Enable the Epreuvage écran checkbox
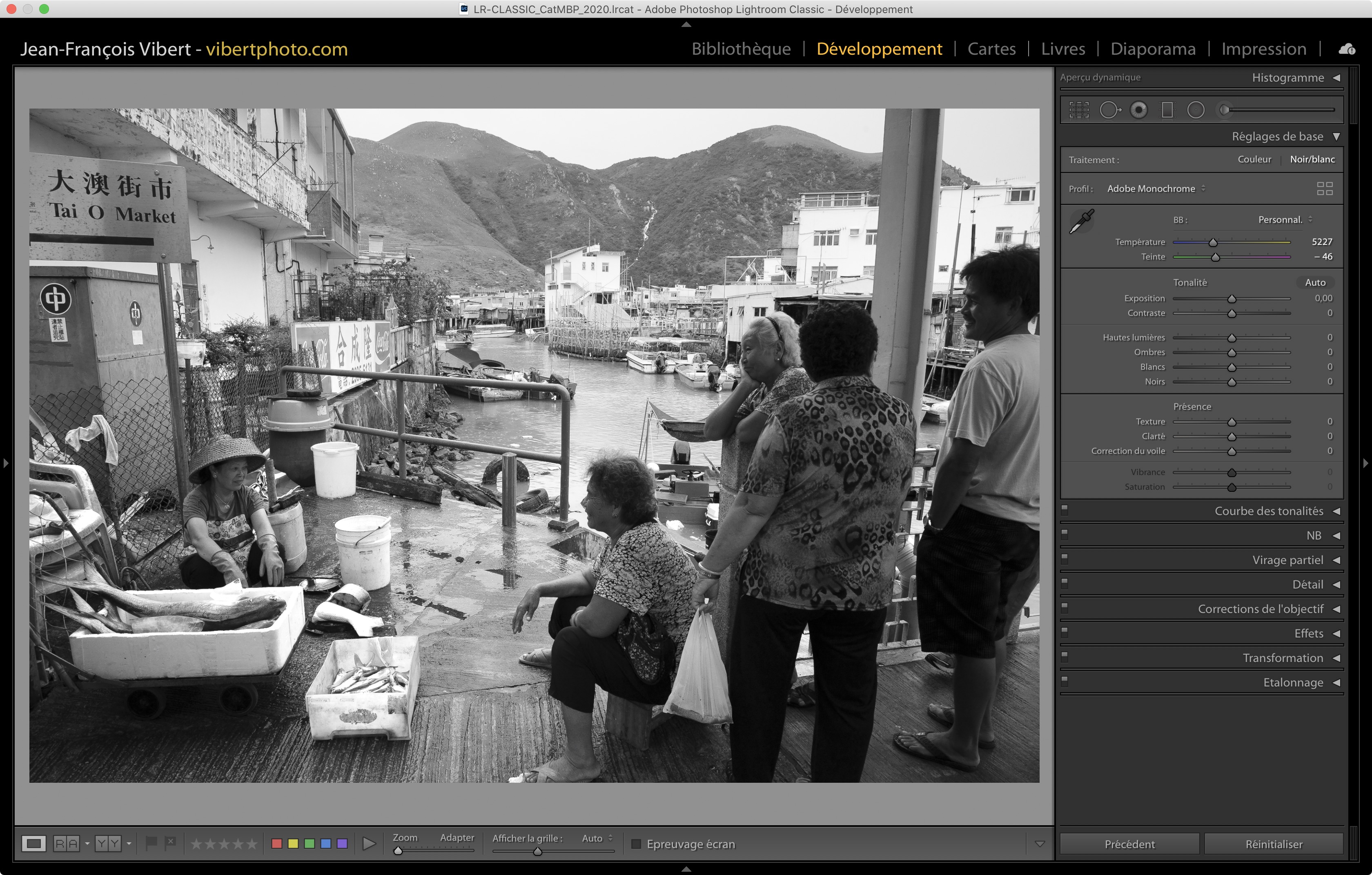The image size is (1372, 875). pyautogui.click(x=637, y=844)
